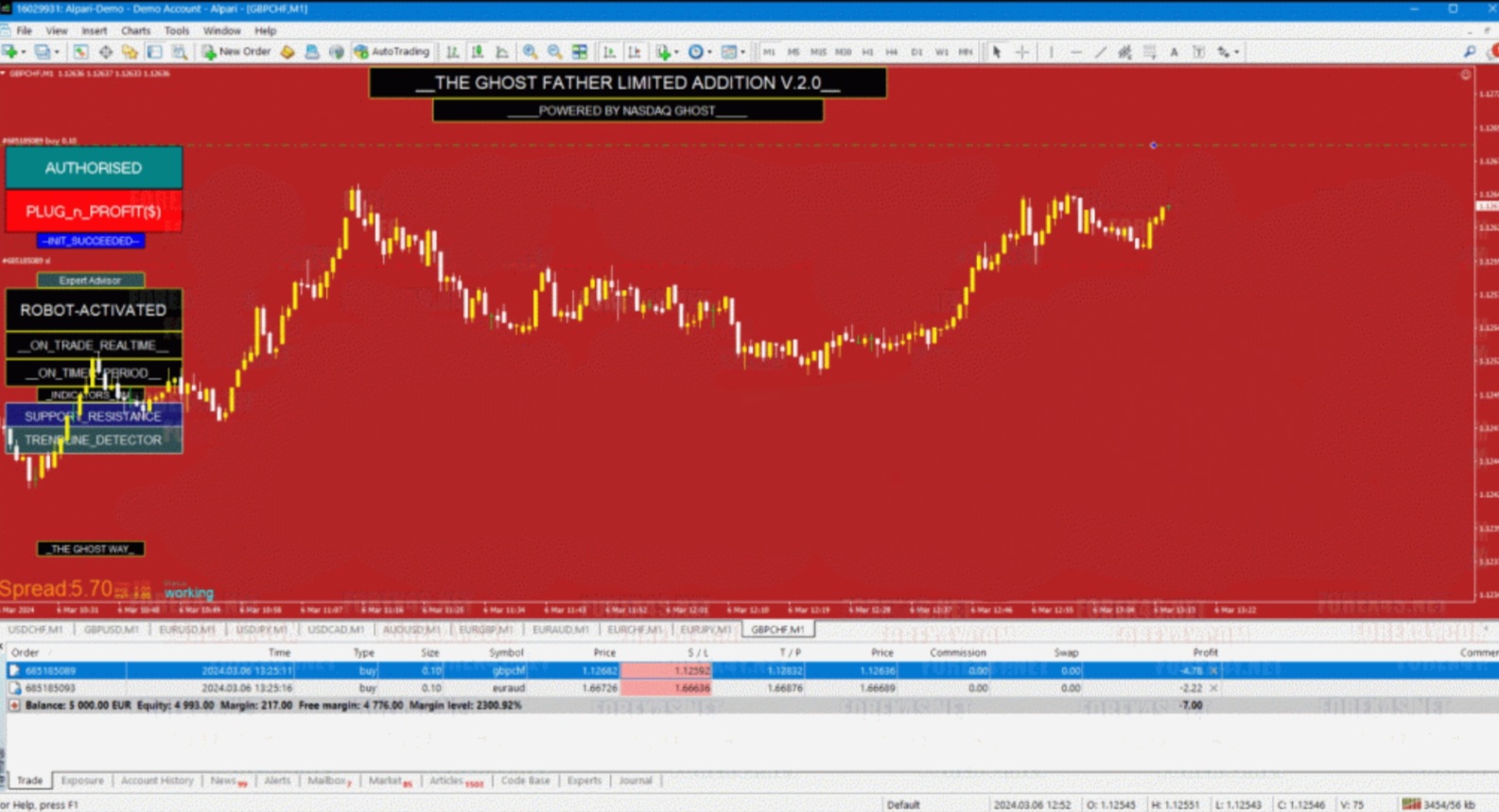Screen dimensions: 1499x812
Task: Expand the Profiles dropdown arrow
Action: (x=56, y=52)
